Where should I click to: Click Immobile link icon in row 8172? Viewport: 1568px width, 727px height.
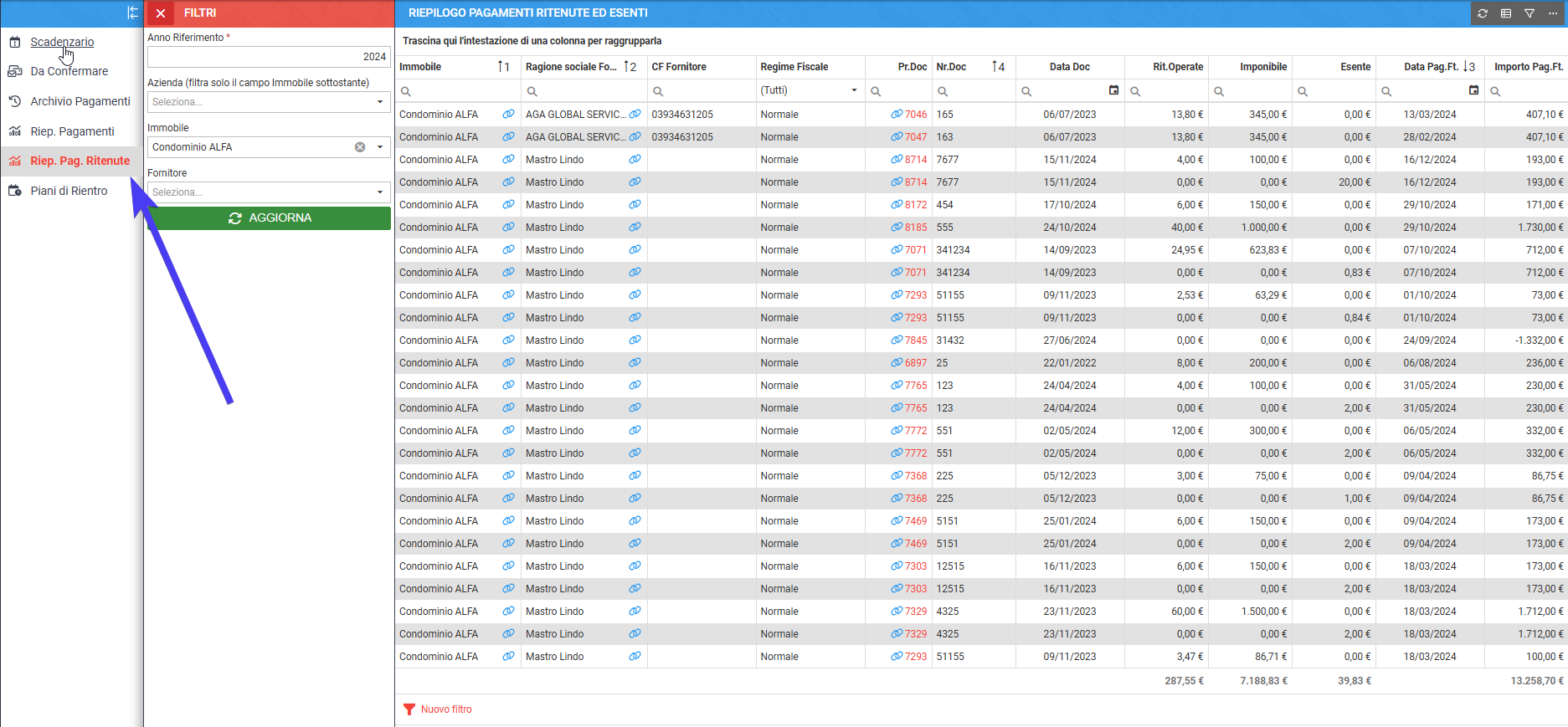(508, 204)
